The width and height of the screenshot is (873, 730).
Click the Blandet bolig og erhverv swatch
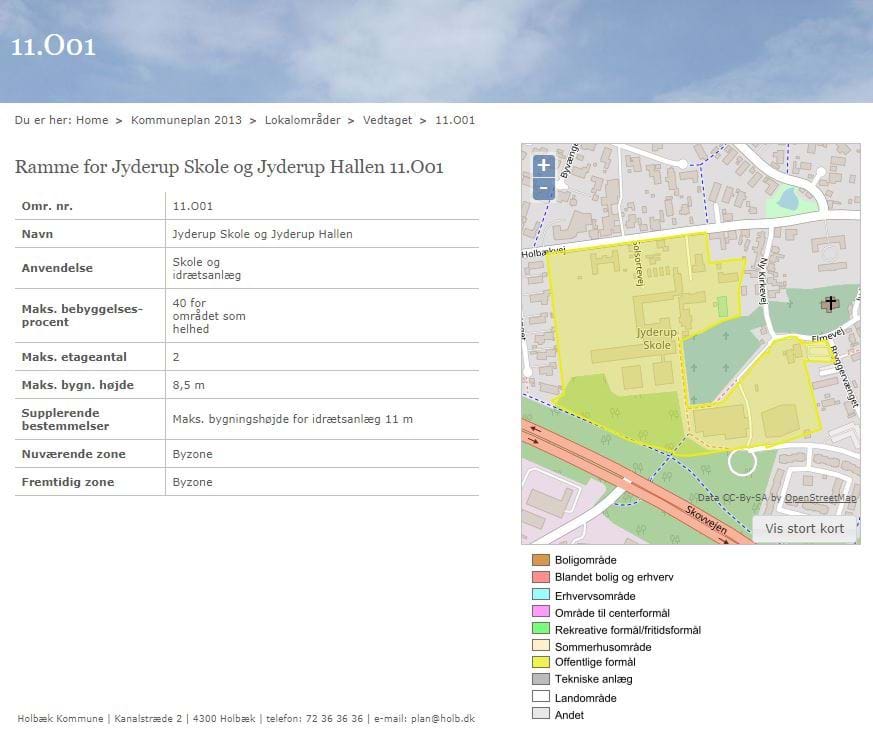[x=541, y=577]
